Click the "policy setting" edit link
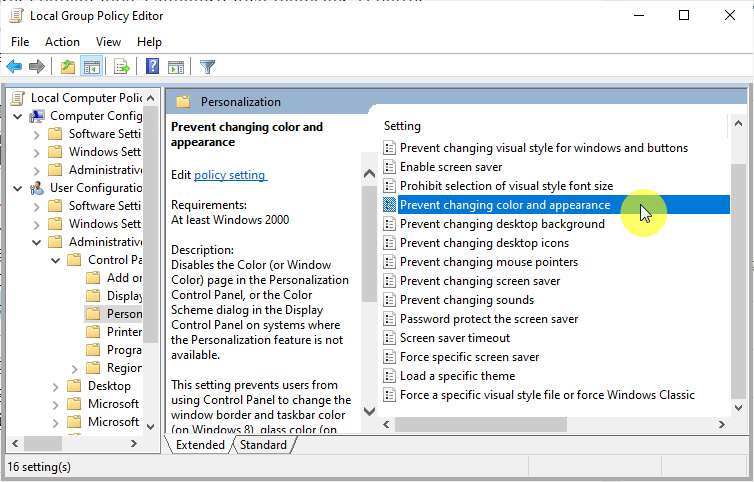 [229, 175]
